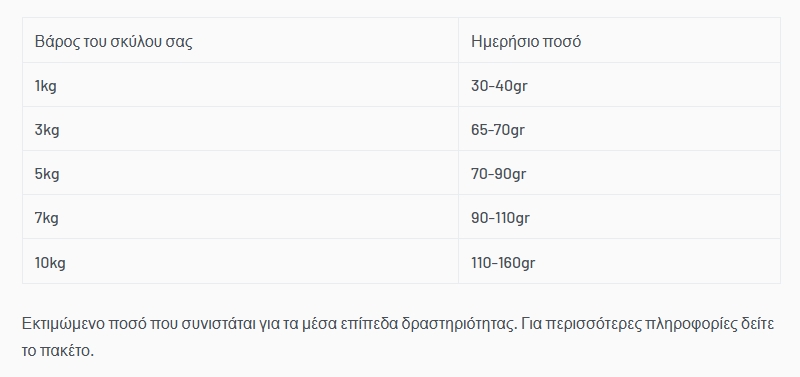The width and height of the screenshot is (800, 377).
Task: Click the word 'συνιστάται' in the footnote
Action: point(220,324)
